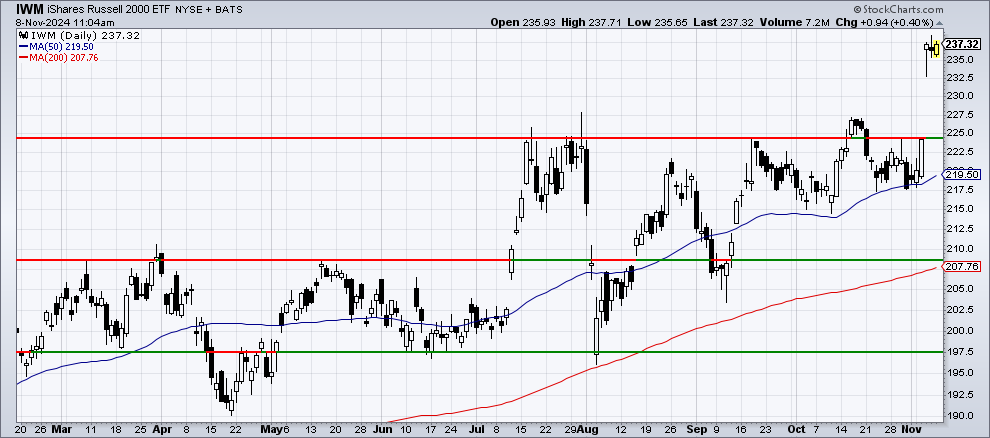Click the IWM ticker symbol in the title

point(29,9)
